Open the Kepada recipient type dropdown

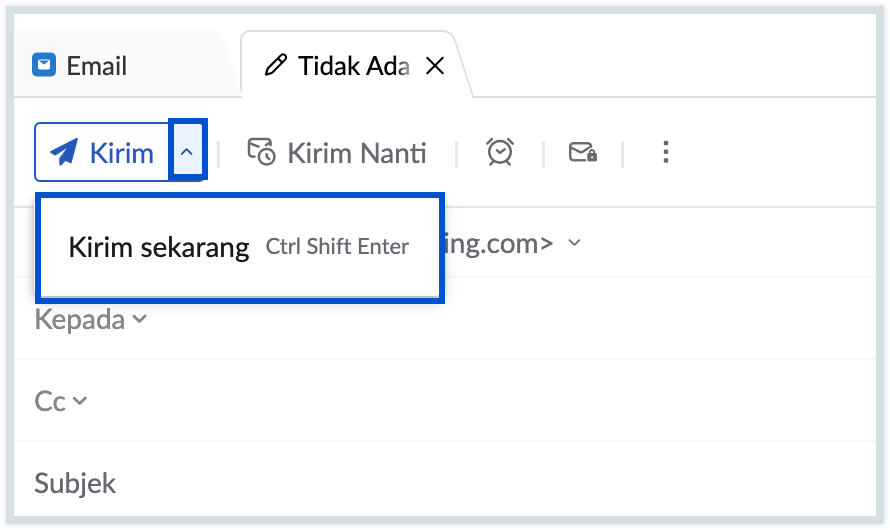click(x=139, y=319)
